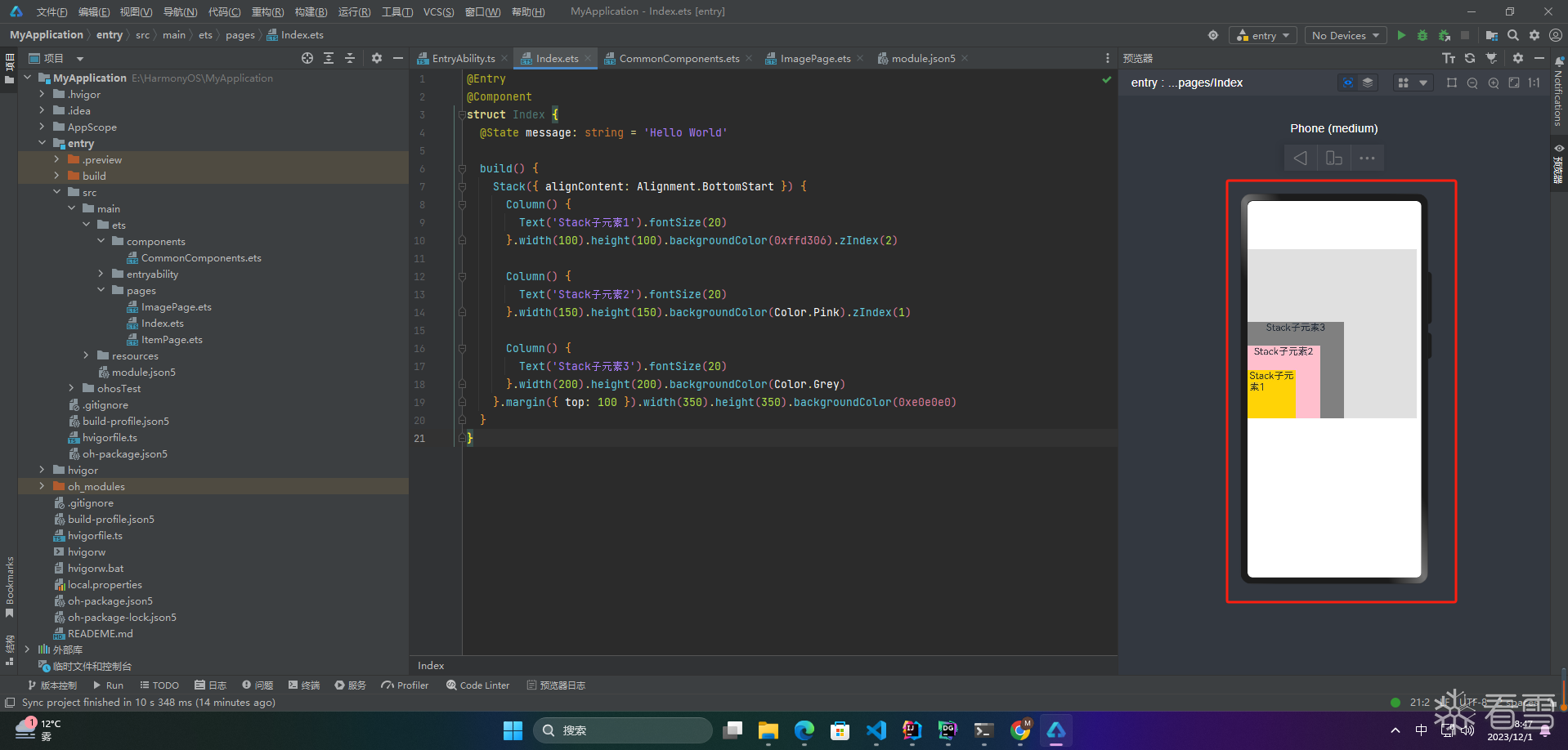The height and width of the screenshot is (750, 1568).
Task: Open the No Devices dropdown
Action: [x=1345, y=35]
